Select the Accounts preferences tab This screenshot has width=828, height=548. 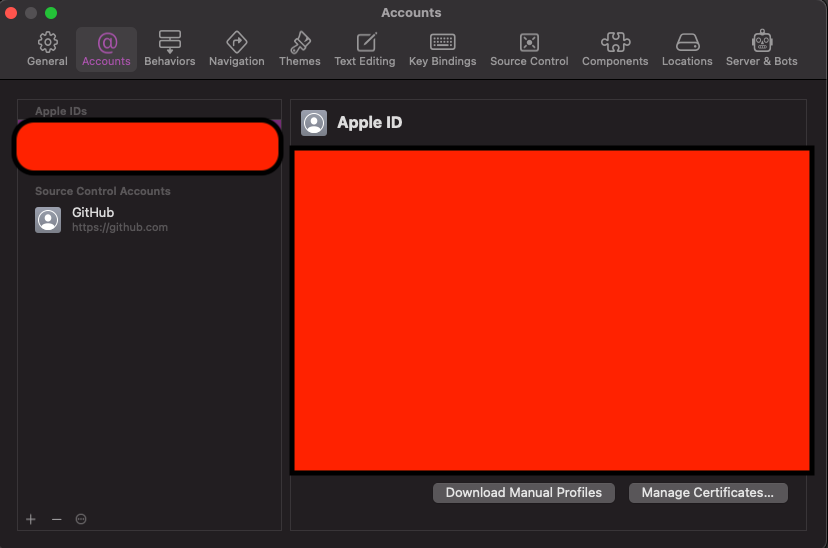tap(106, 49)
